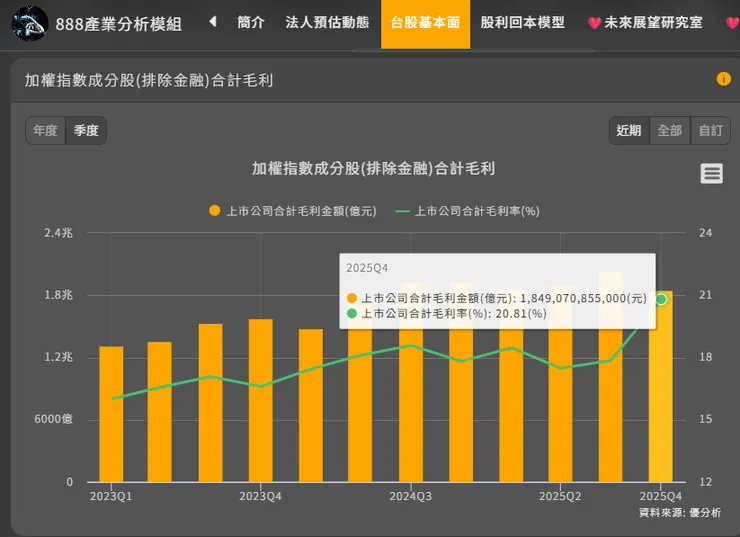Click the 6000億 y-axis label
Image resolution: width=740 pixels, height=537 pixels.
click(x=53, y=419)
